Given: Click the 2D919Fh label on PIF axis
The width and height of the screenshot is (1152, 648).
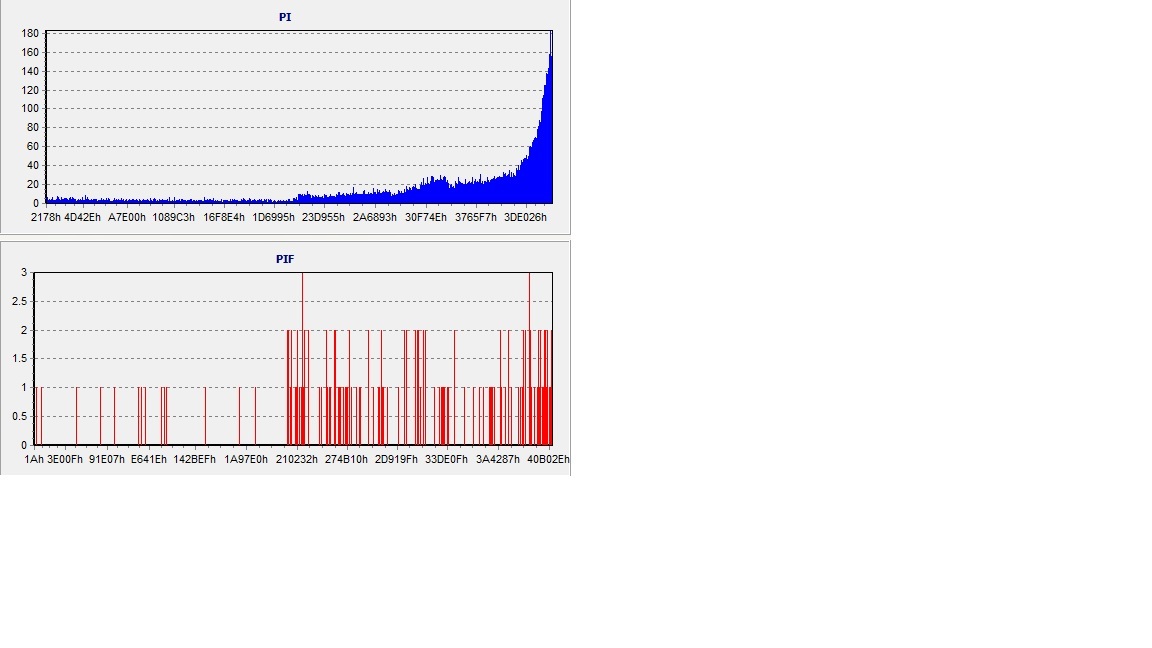Looking at the screenshot, I should 396,459.
